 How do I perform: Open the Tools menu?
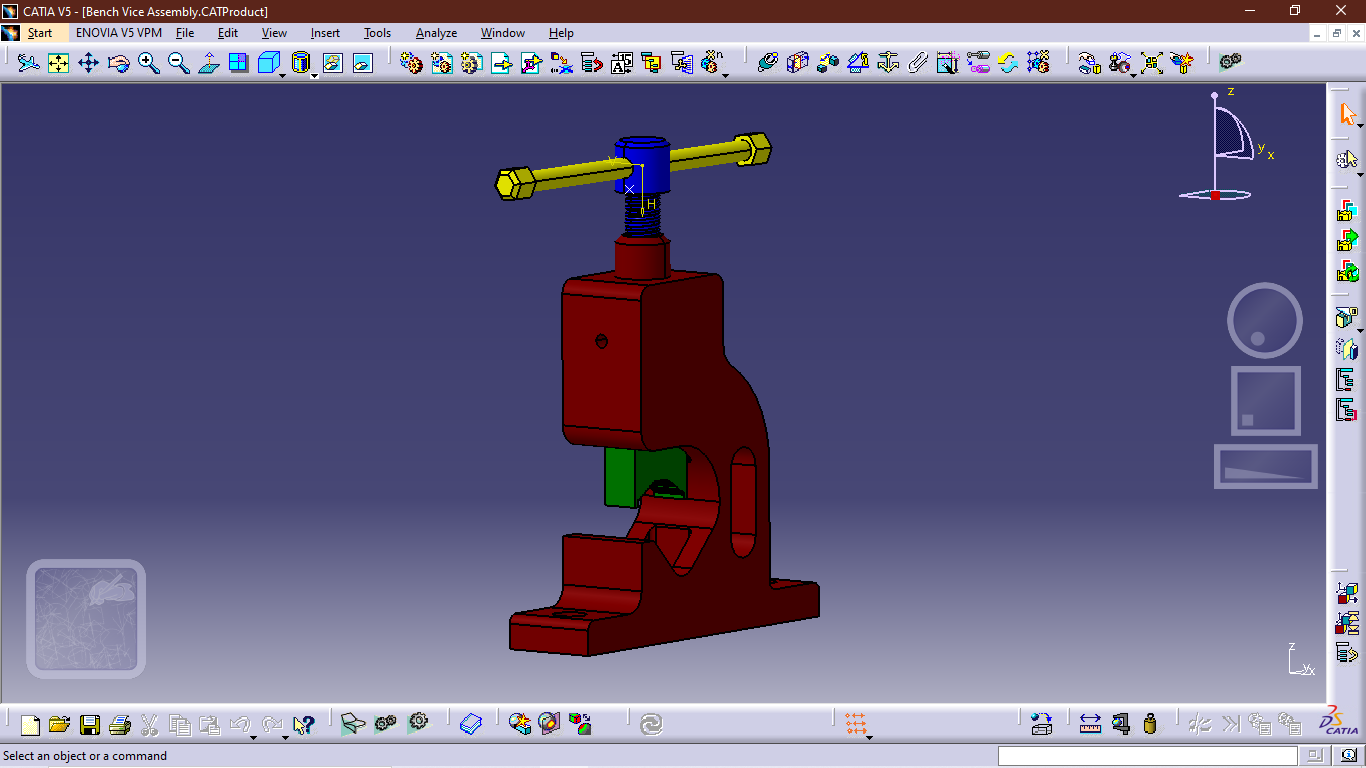click(377, 33)
